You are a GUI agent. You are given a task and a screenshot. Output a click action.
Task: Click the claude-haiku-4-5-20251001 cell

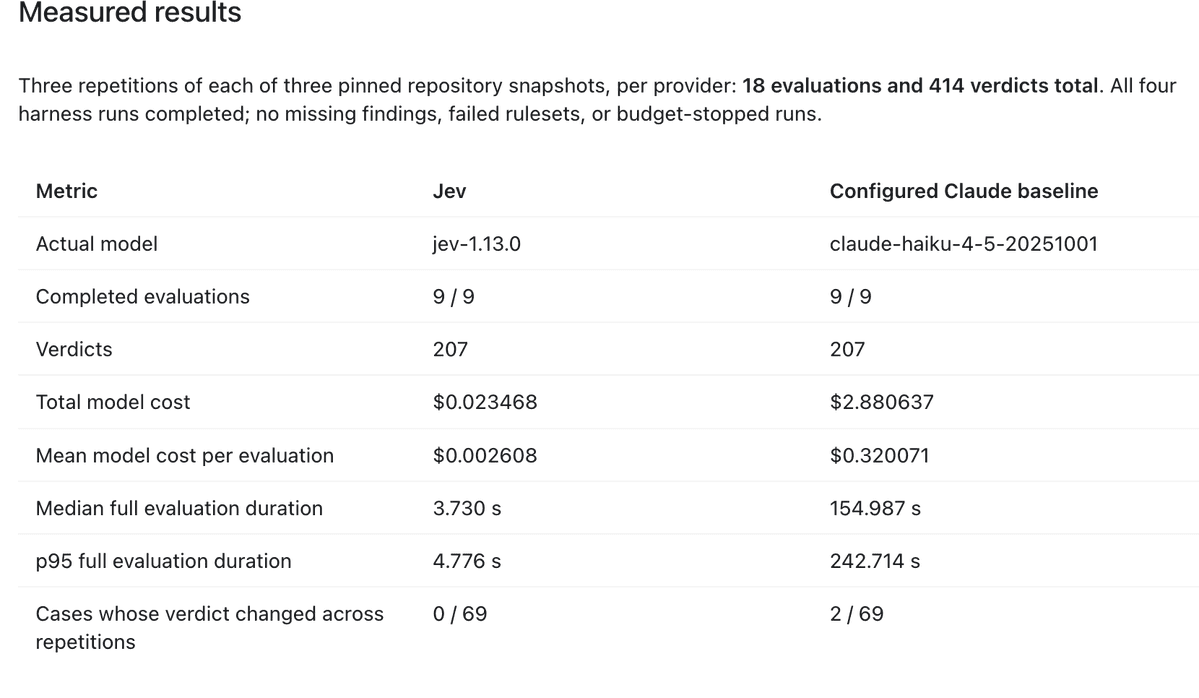point(963,244)
